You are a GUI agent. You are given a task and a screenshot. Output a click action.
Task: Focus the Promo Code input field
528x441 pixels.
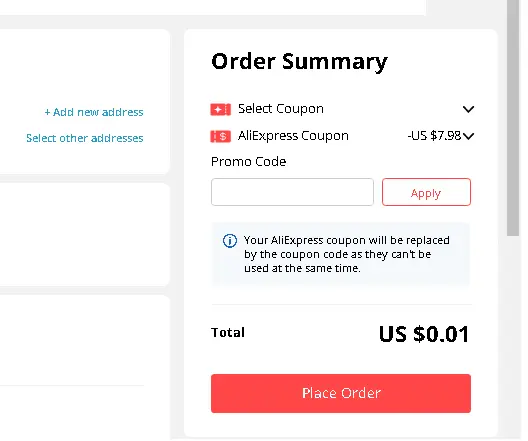tap(292, 192)
